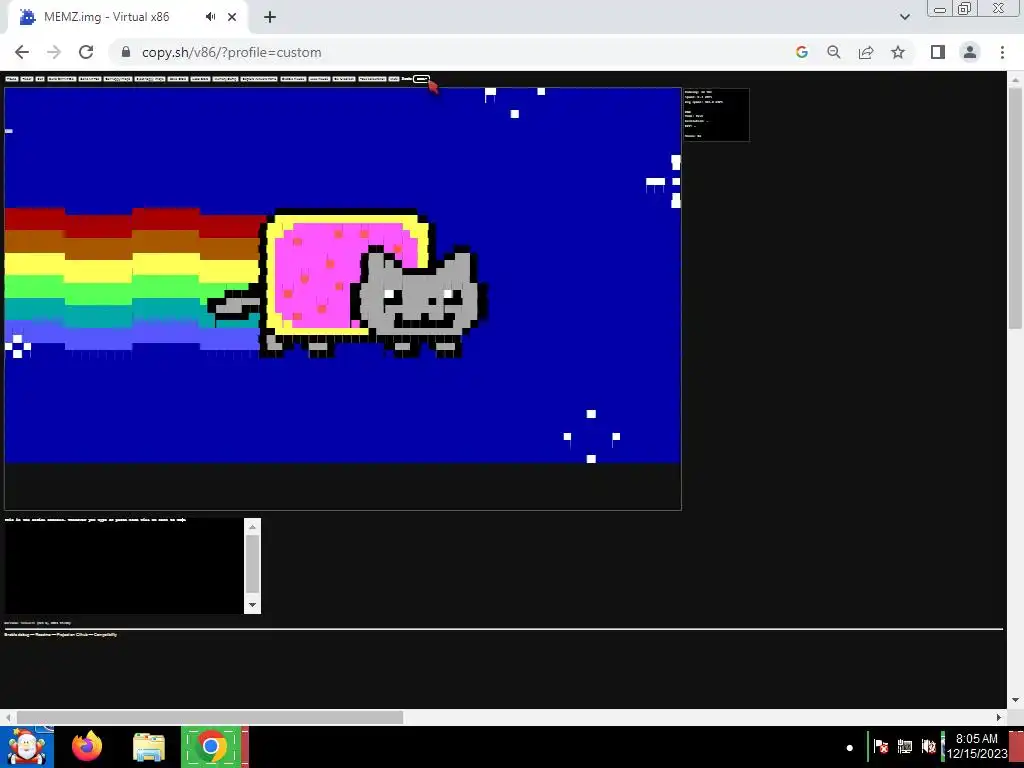Click the Google icon in the address bar
The image size is (1024, 768).
tap(802, 52)
